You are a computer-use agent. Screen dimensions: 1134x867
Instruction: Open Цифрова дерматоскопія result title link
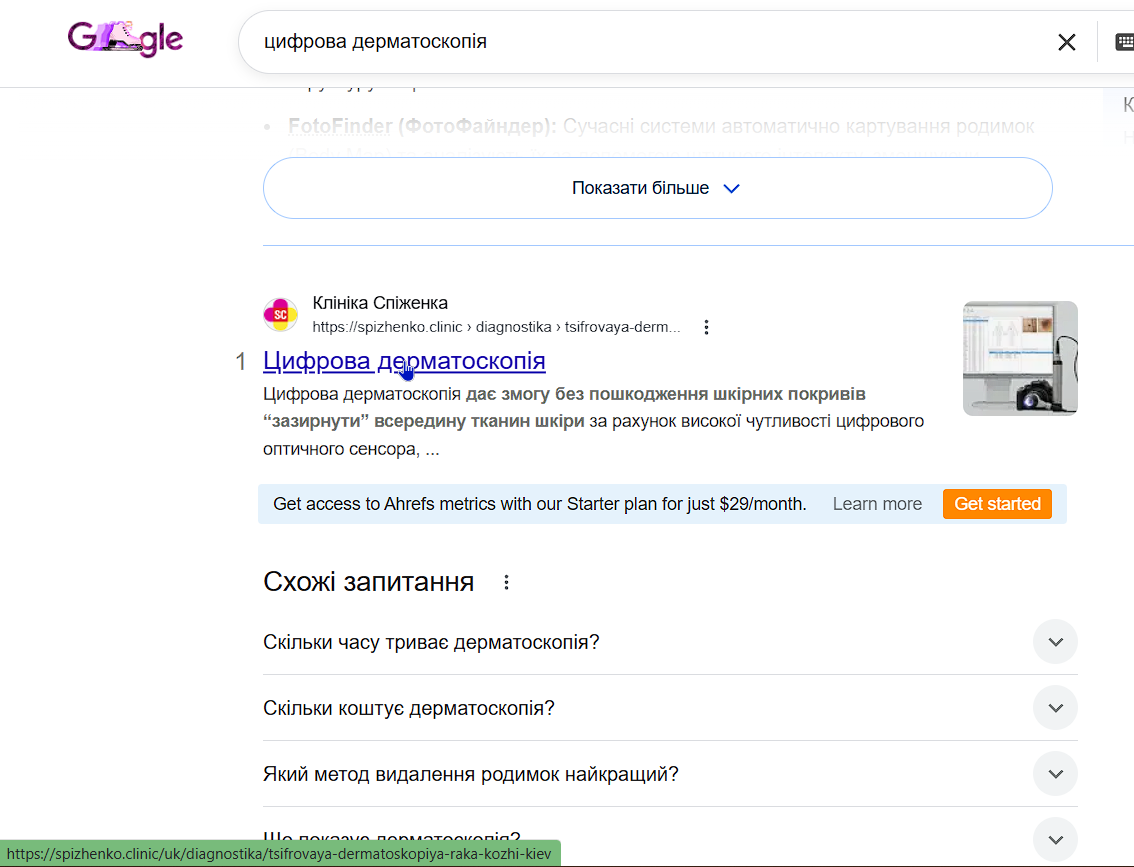pos(404,361)
